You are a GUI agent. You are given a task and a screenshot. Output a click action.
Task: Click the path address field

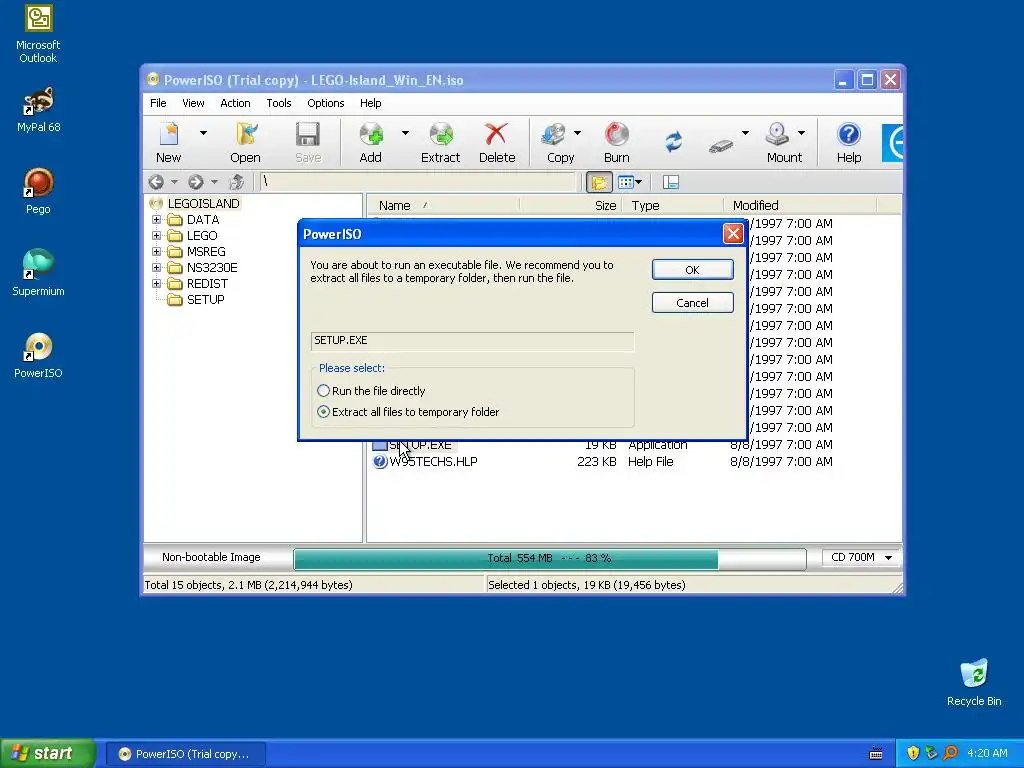coord(418,182)
